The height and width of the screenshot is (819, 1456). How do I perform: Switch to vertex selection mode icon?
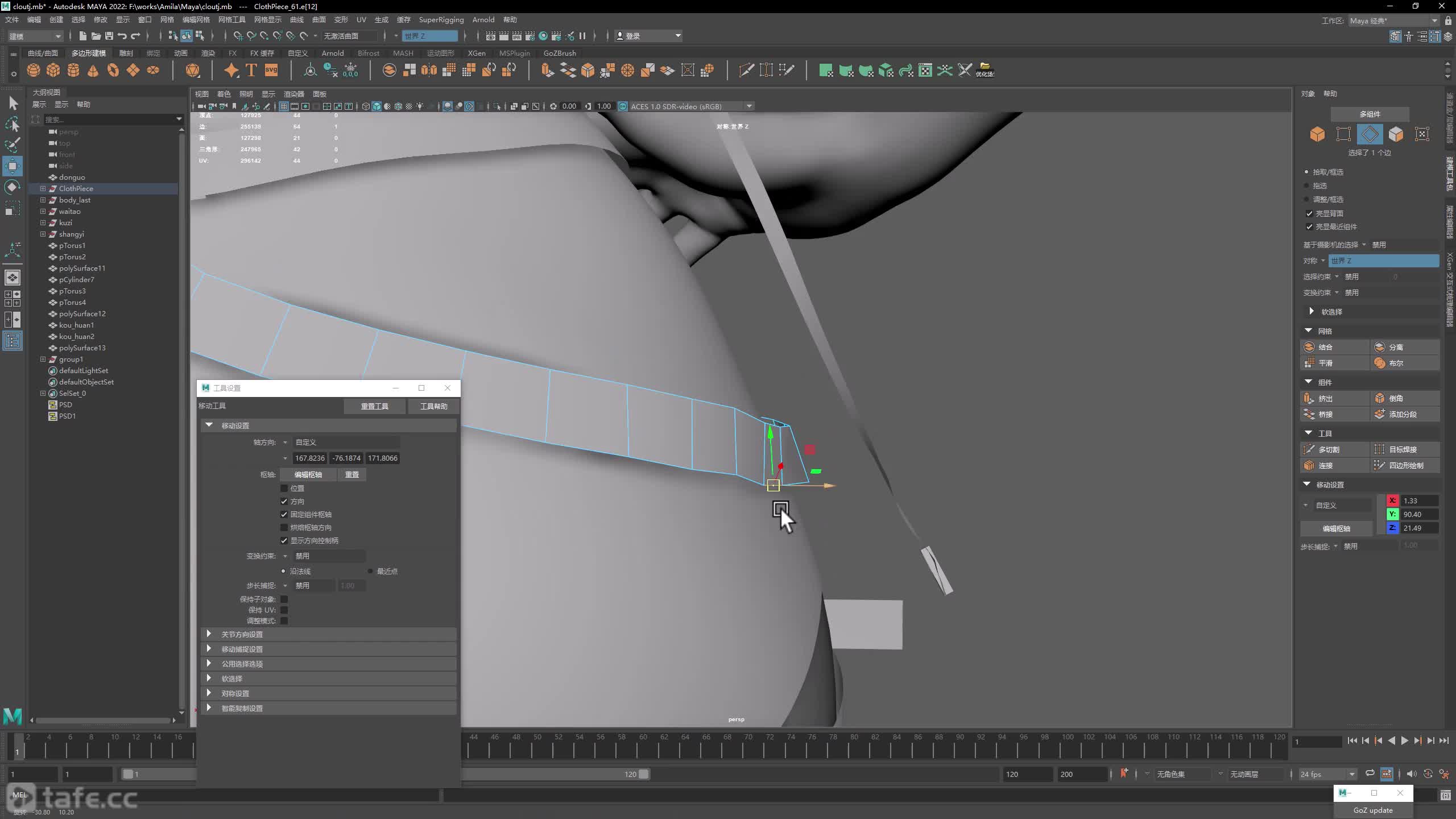tap(1343, 134)
